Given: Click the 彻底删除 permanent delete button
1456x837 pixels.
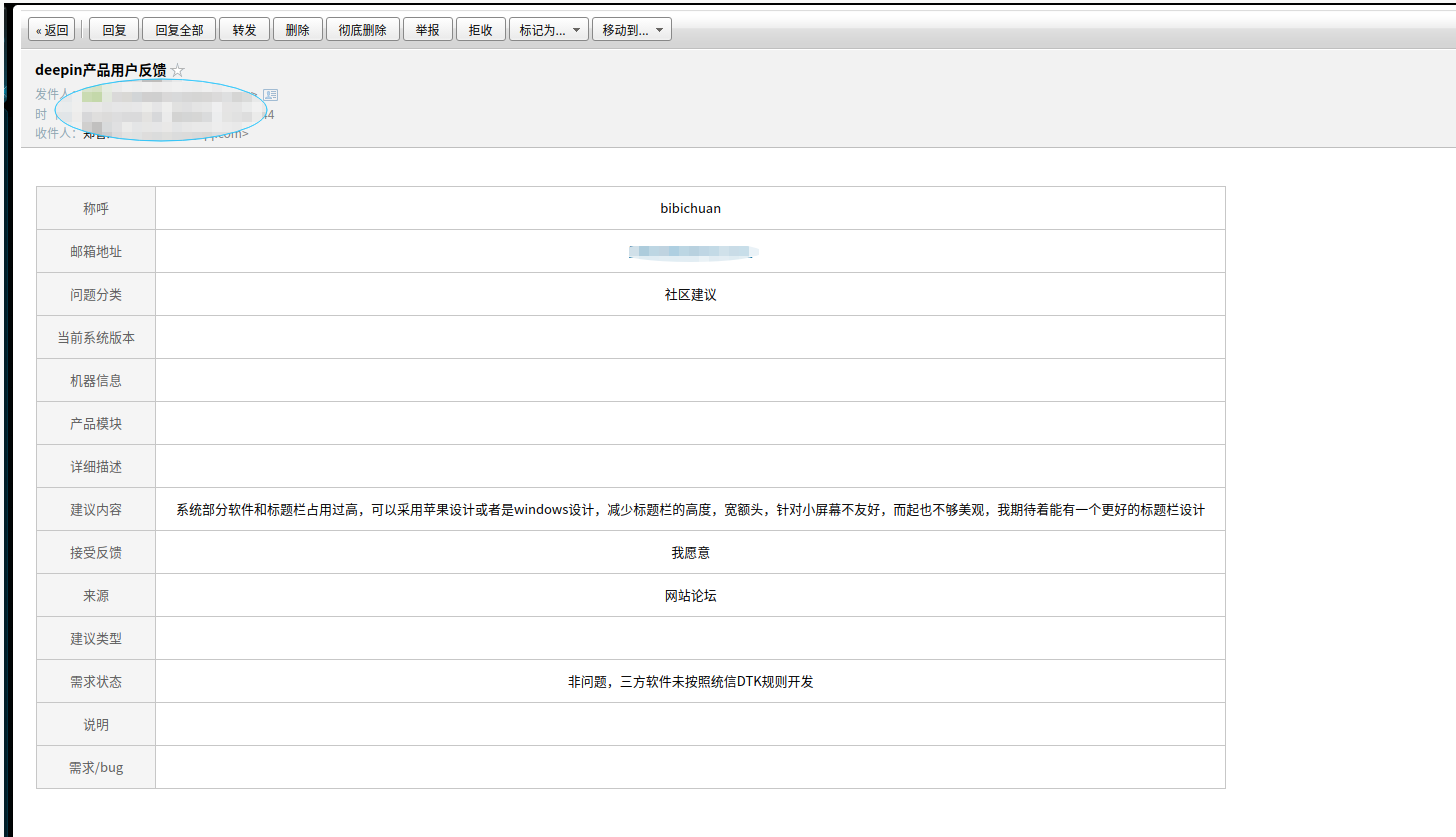Looking at the screenshot, I should click(x=362, y=29).
